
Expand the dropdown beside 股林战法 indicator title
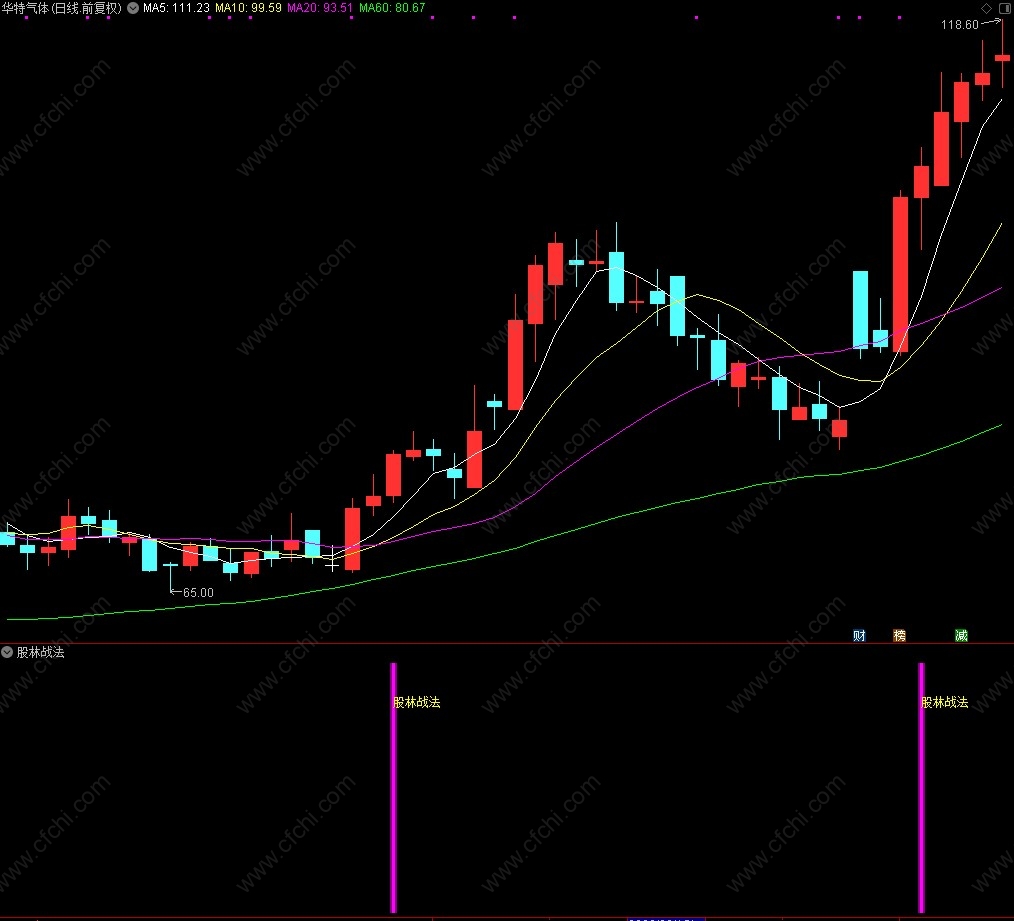pyautogui.click(x=7, y=652)
